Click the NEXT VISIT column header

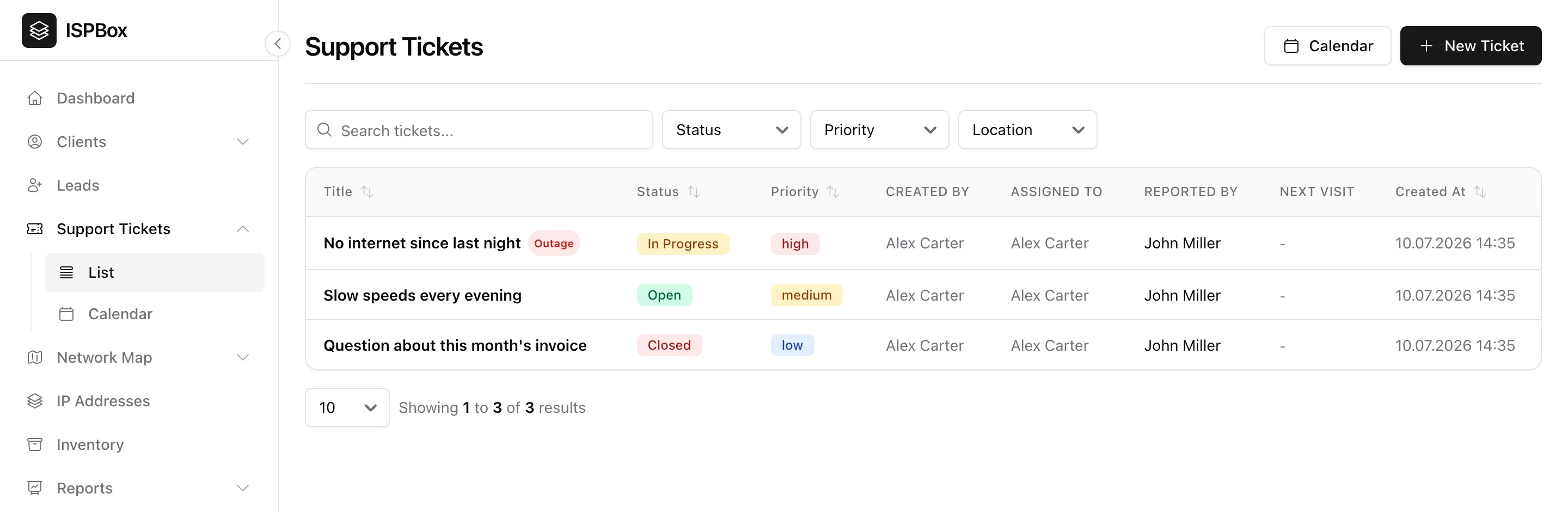point(1316,192)
